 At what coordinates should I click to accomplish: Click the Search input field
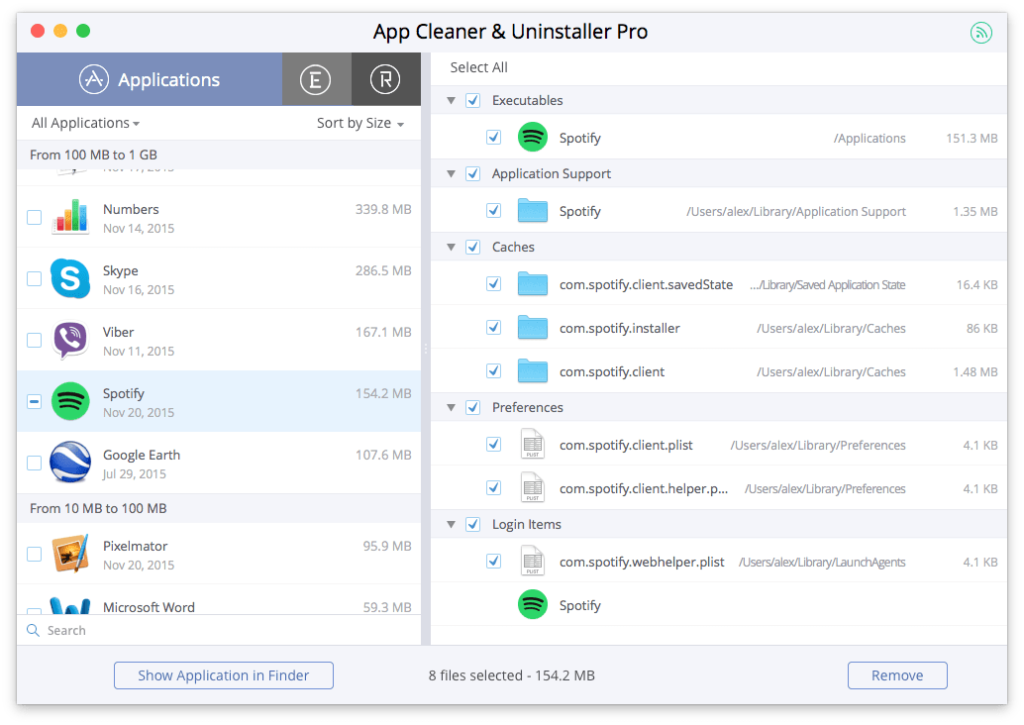coord(220,630)
